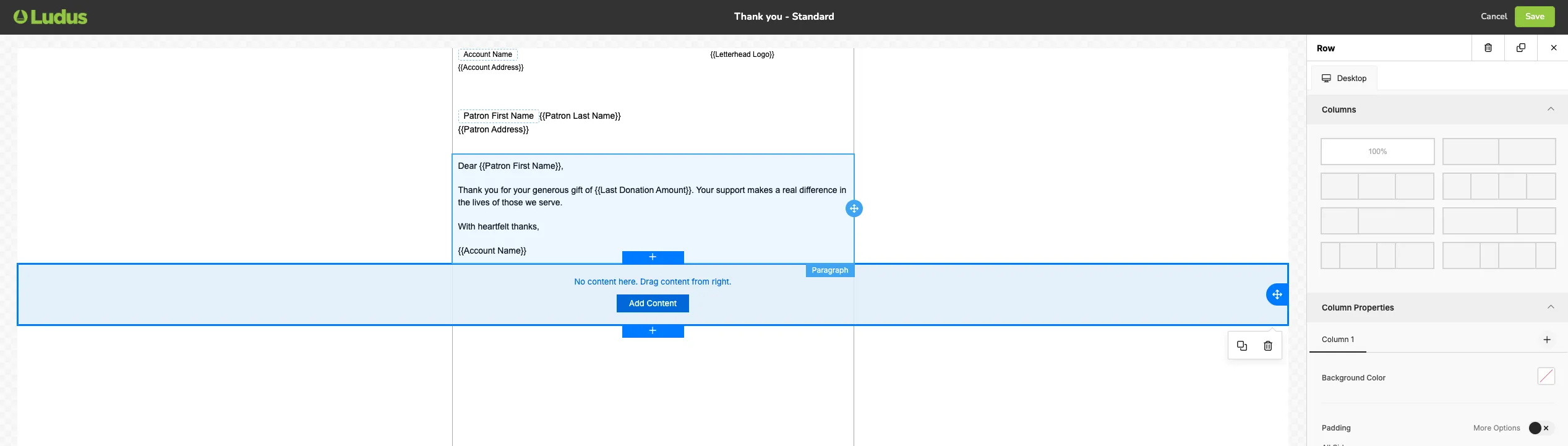Screen dimensions: 1568x446
Task: Click the {{Patron Last Name}} placeholder
Action: pos(580,116)
